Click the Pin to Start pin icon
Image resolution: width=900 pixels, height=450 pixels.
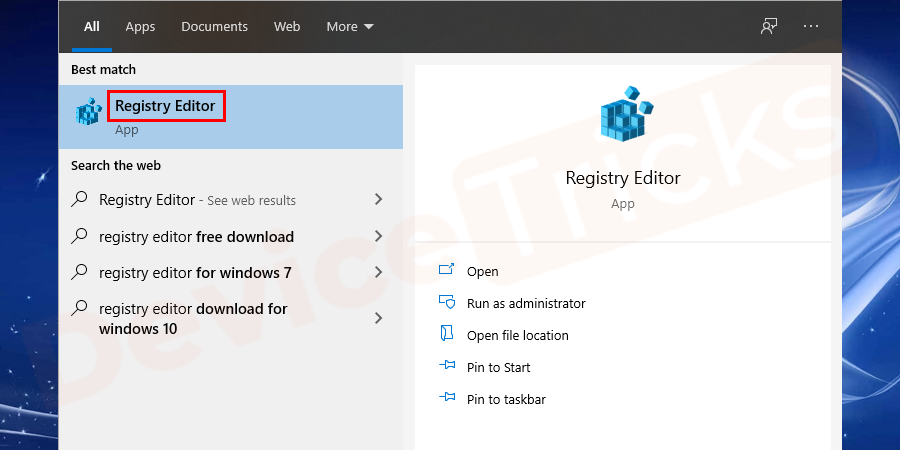click(447, 367)
